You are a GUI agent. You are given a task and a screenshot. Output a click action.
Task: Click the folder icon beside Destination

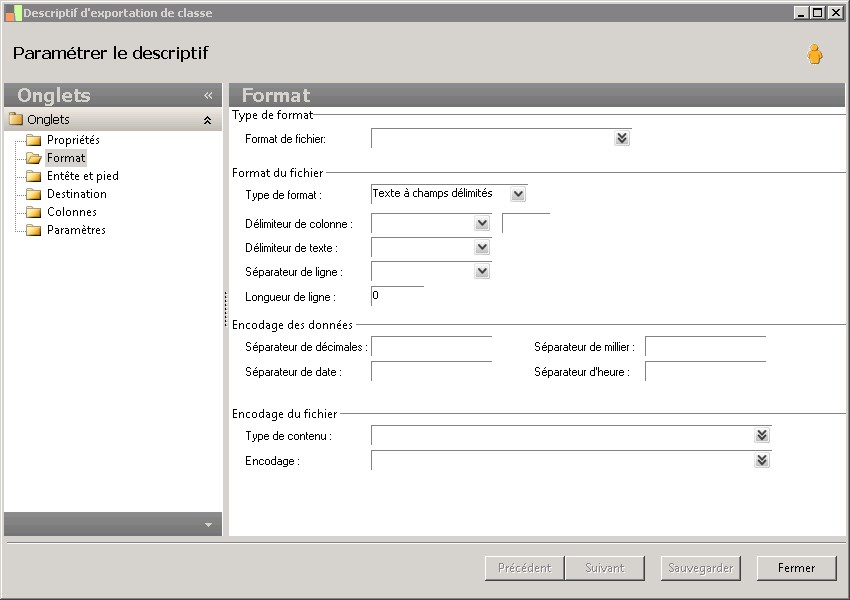[34, 194]
